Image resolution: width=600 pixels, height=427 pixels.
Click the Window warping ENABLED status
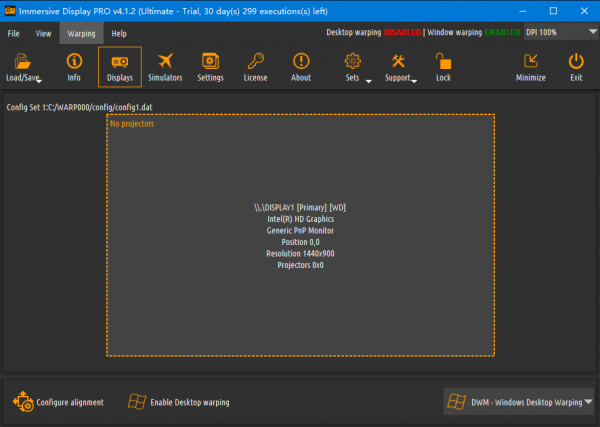(x=474, y=33)
